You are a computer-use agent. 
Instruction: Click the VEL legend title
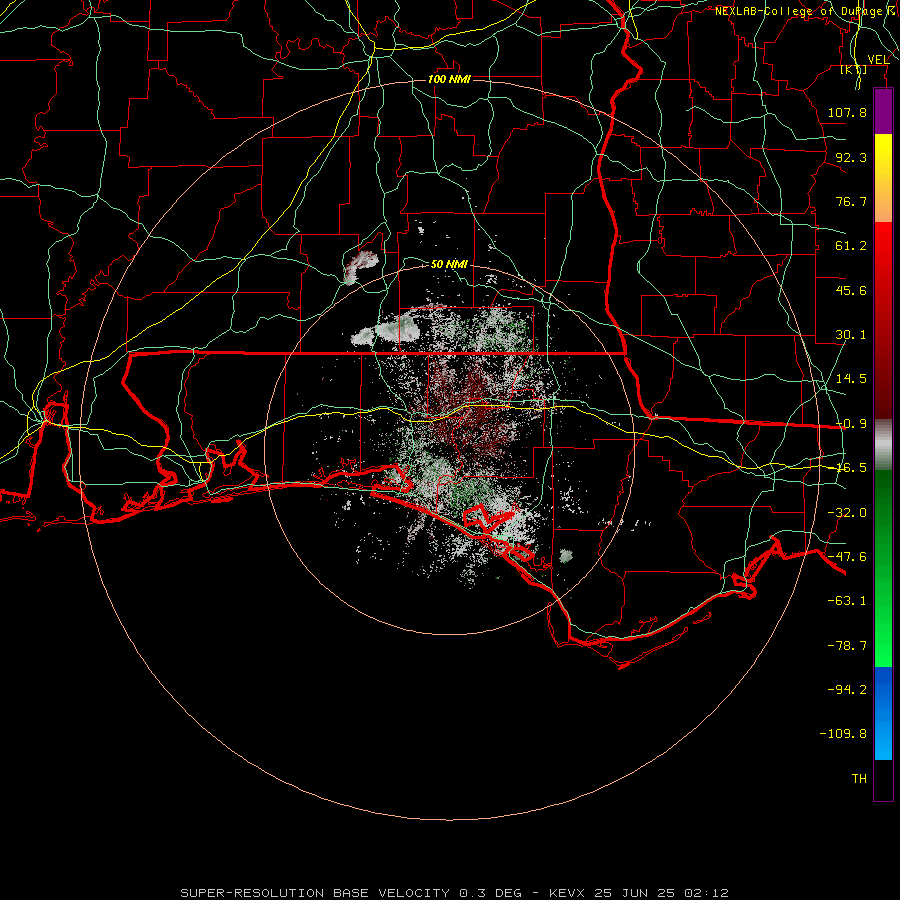tap(878, 59)
